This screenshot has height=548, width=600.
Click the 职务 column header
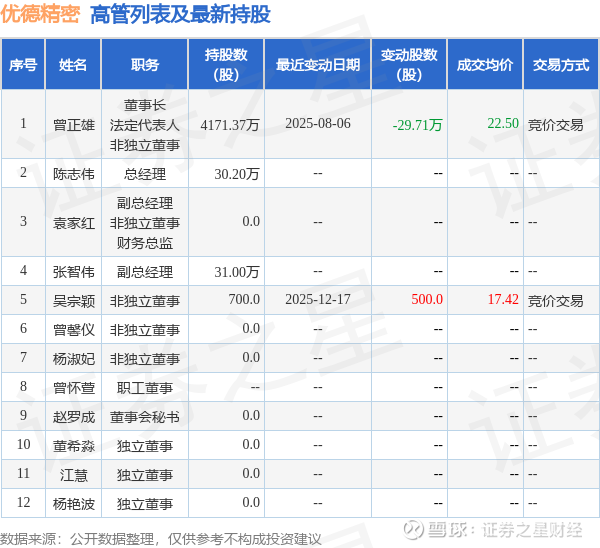click(145, 64)
